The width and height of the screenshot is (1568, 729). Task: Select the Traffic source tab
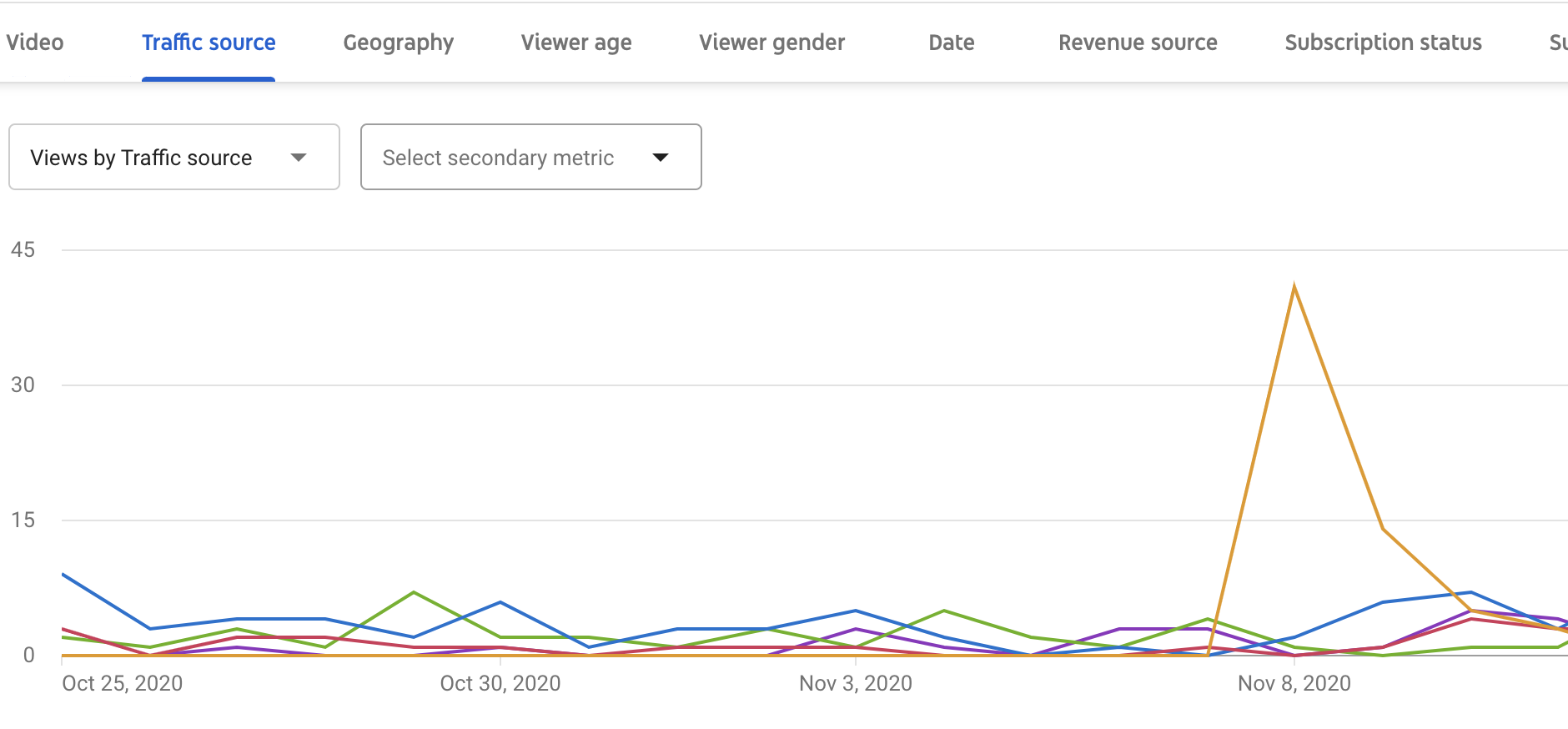[209, 43]
